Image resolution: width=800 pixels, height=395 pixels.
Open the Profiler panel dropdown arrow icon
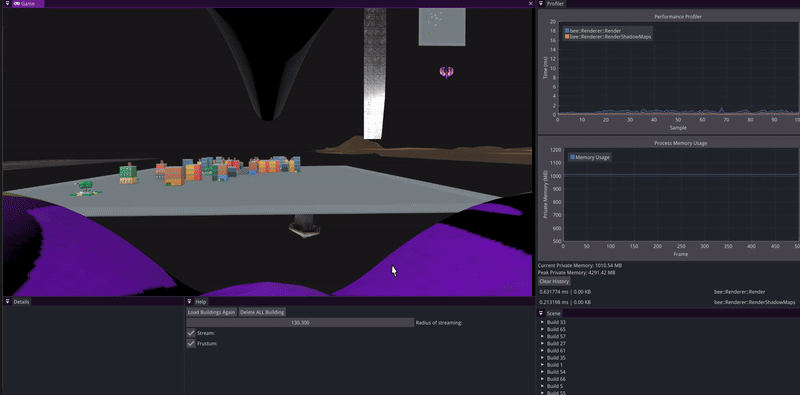point(541,4)
